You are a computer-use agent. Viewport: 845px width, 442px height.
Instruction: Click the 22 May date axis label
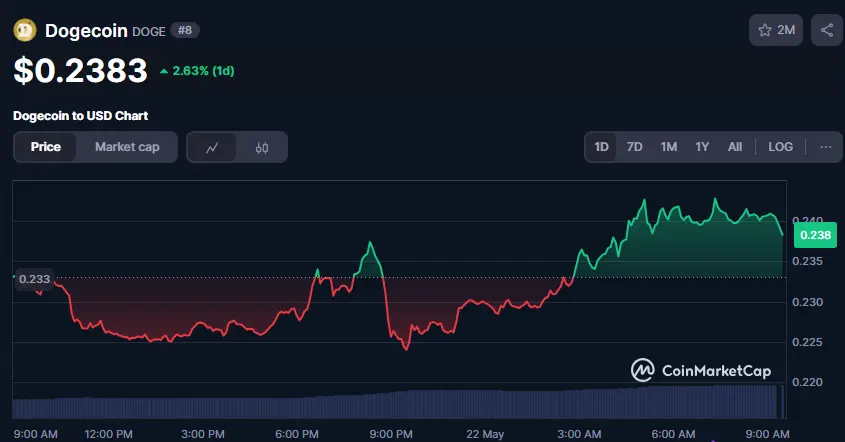[485, 434]
